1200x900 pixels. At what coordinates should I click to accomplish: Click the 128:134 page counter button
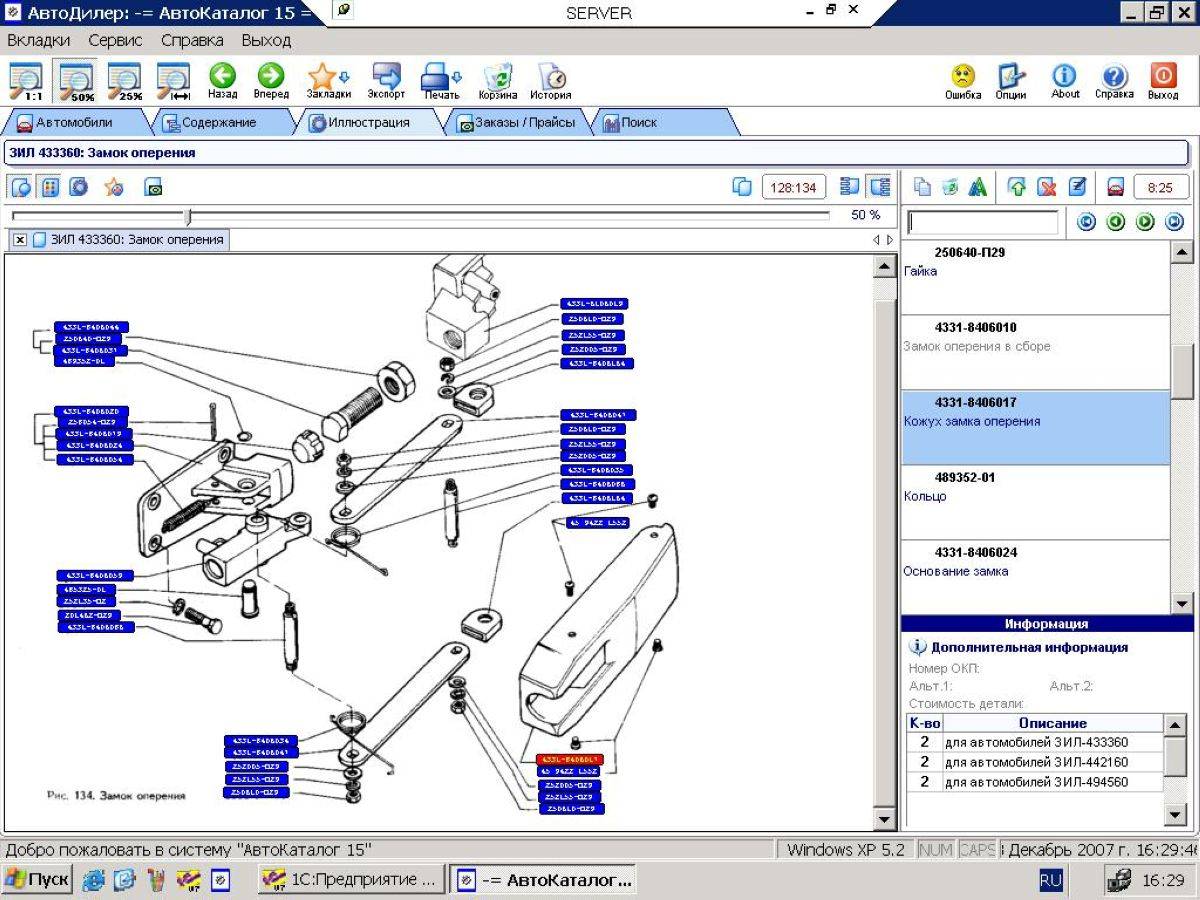(793, 187)
